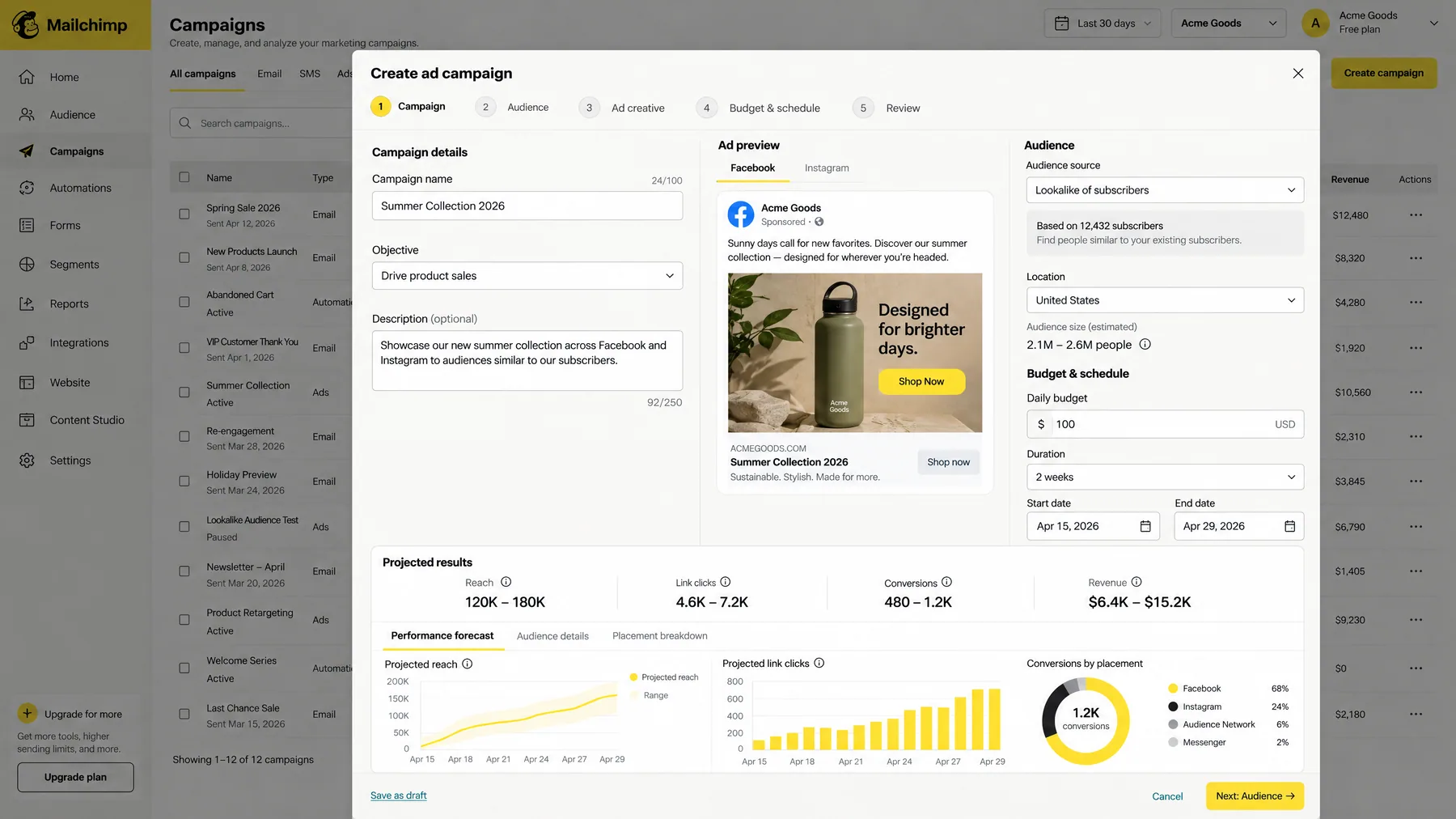Open the Audience source dropdown
The width and height of the screenshot is (1456, 819).
1165,190
